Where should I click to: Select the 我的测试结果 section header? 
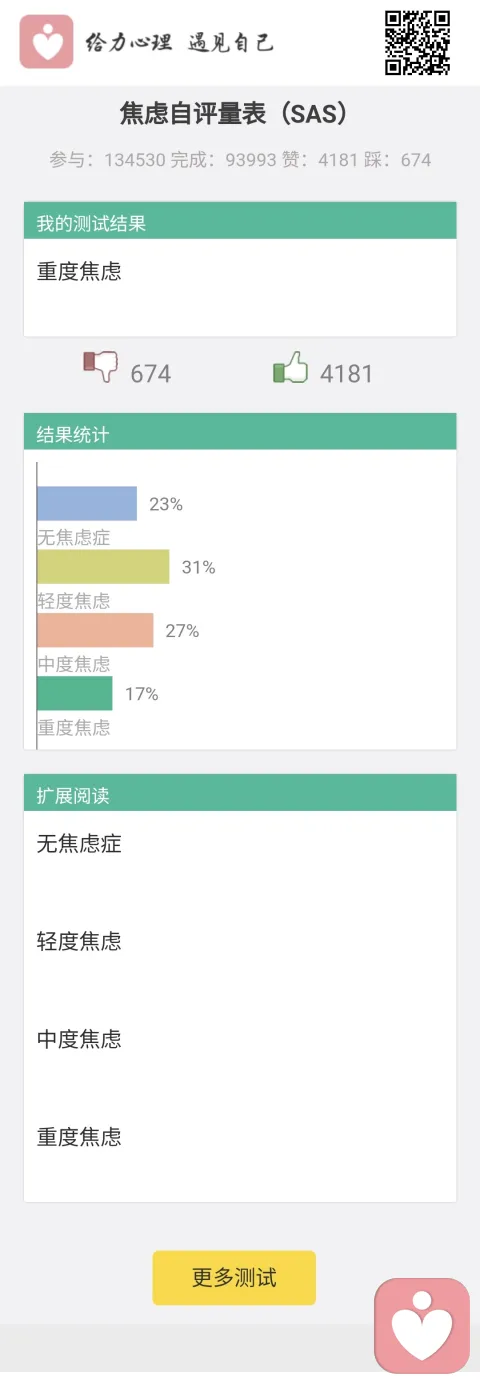pyautogui.click(x=240, y=222)
